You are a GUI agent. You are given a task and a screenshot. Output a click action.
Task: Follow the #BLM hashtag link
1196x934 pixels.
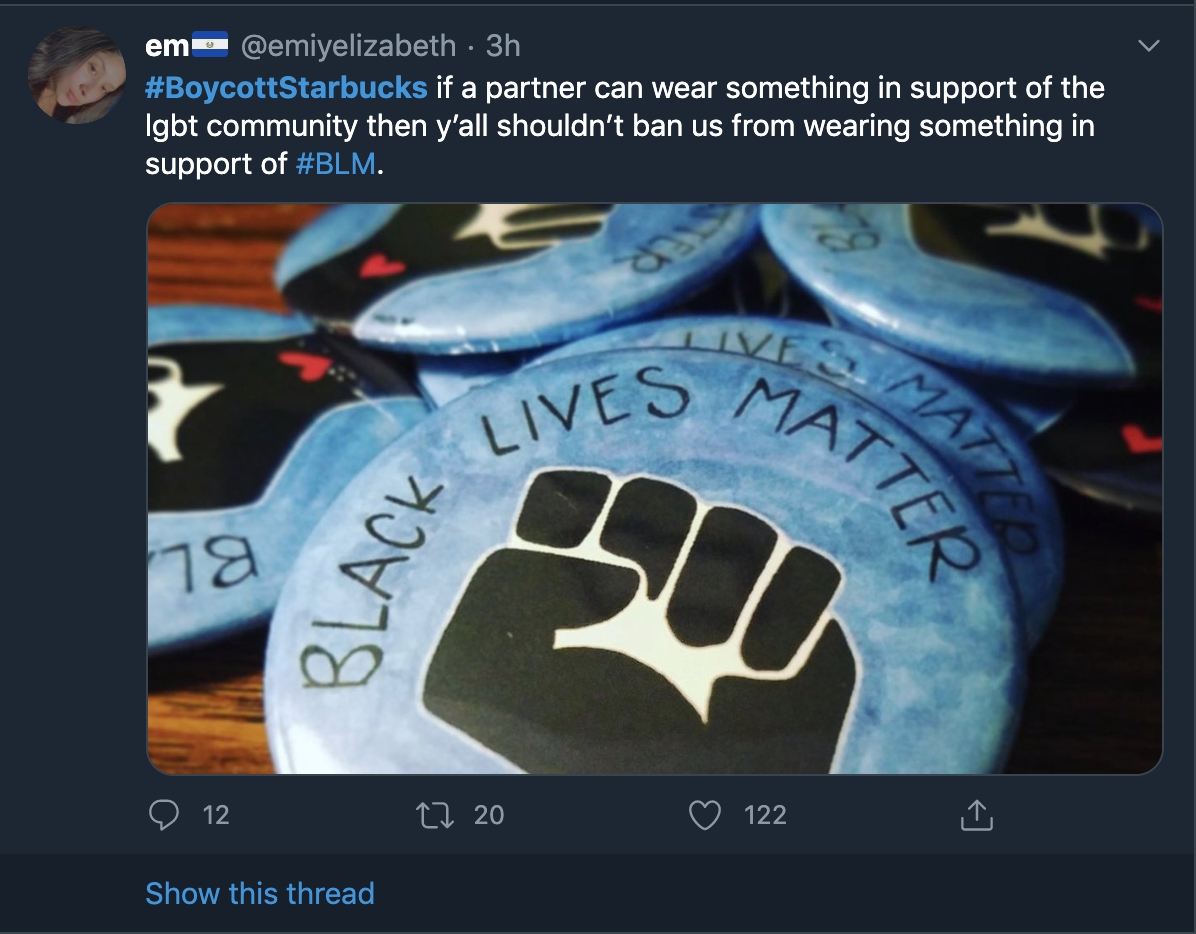(337, 164)
